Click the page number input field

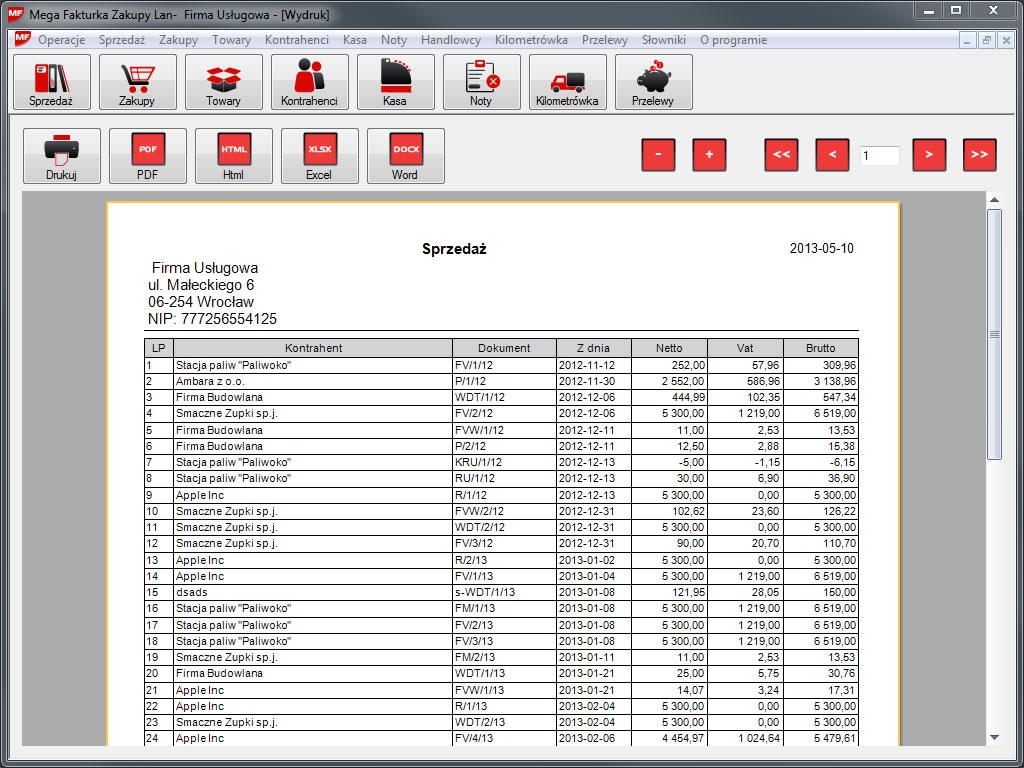coord(879,156)
